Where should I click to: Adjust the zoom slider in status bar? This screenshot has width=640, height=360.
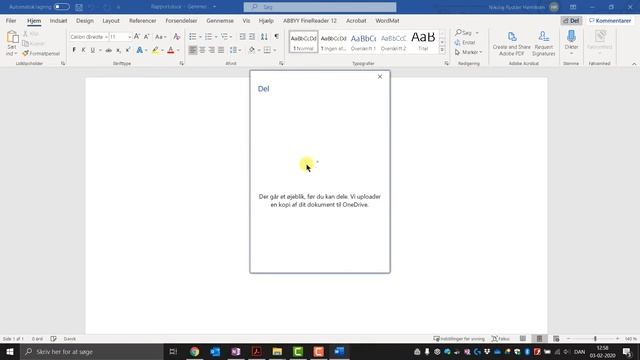[595, 339]
